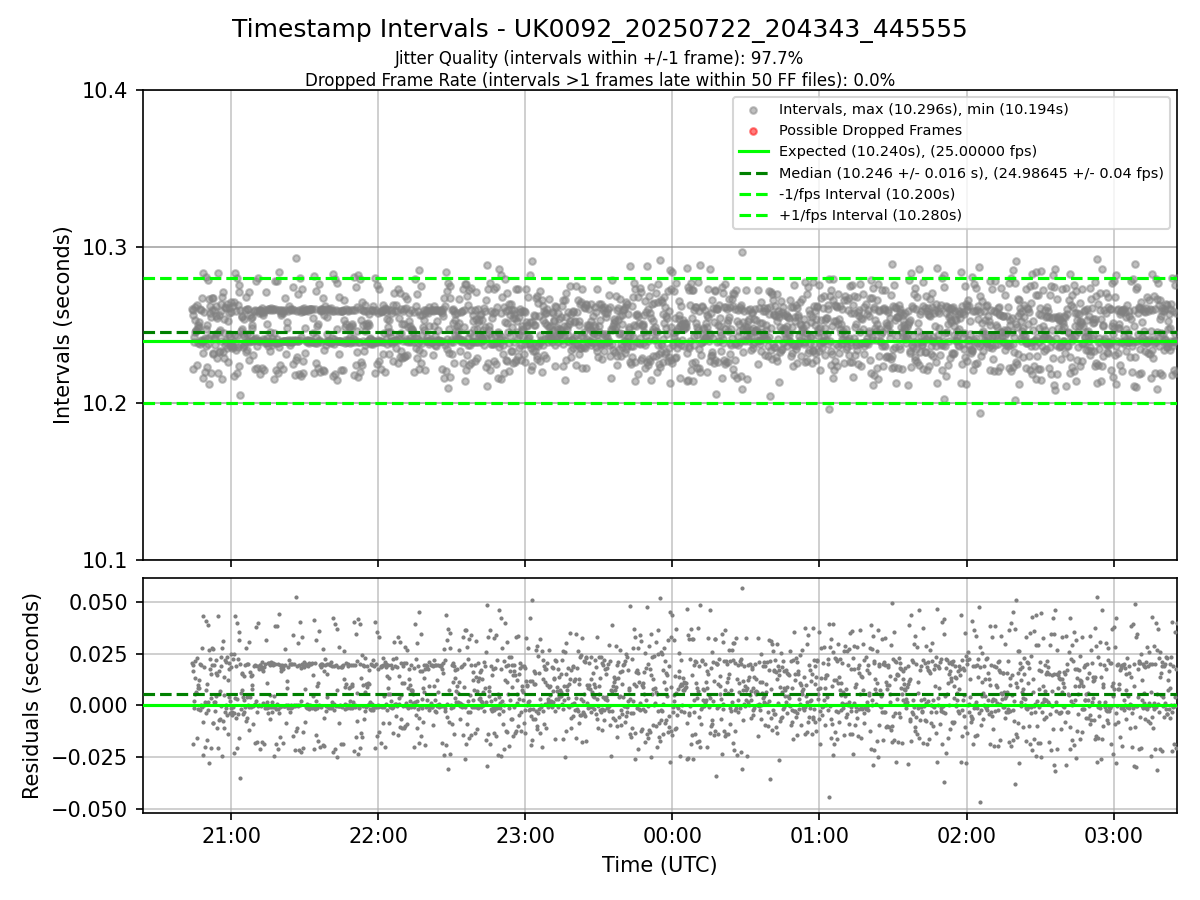Click the dark green dashed sample for Median
The image size is (1200, 900).
(x=753, y=173)
